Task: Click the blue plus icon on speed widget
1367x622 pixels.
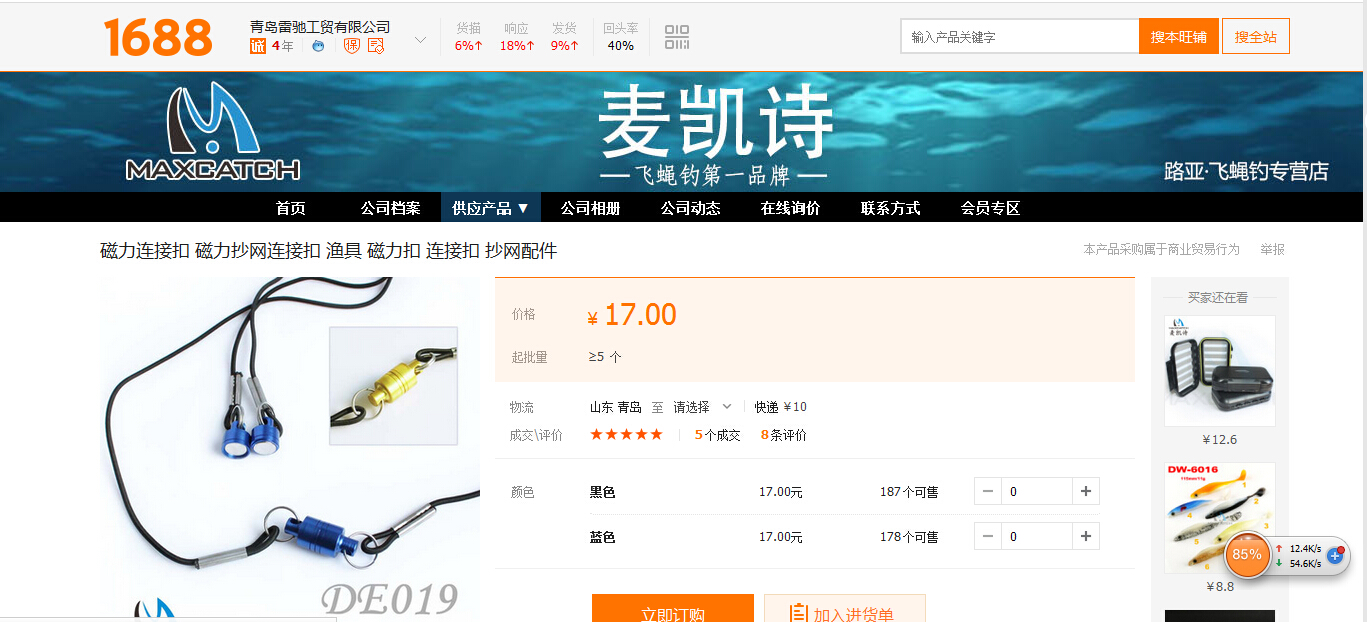Action: pyautogui.click(x=1334, y=555)
